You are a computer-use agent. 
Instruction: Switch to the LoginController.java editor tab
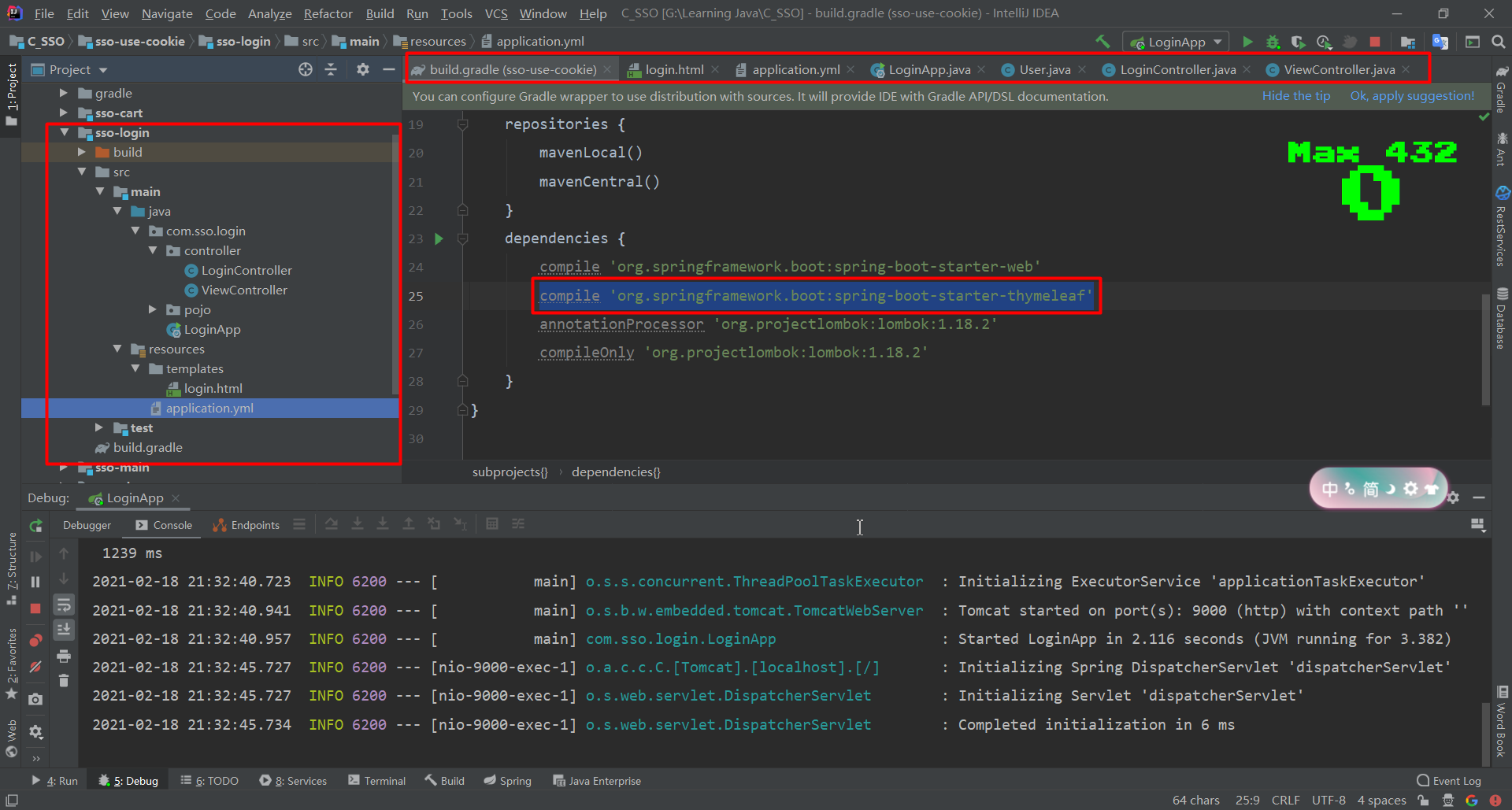tap(1177, 70)
